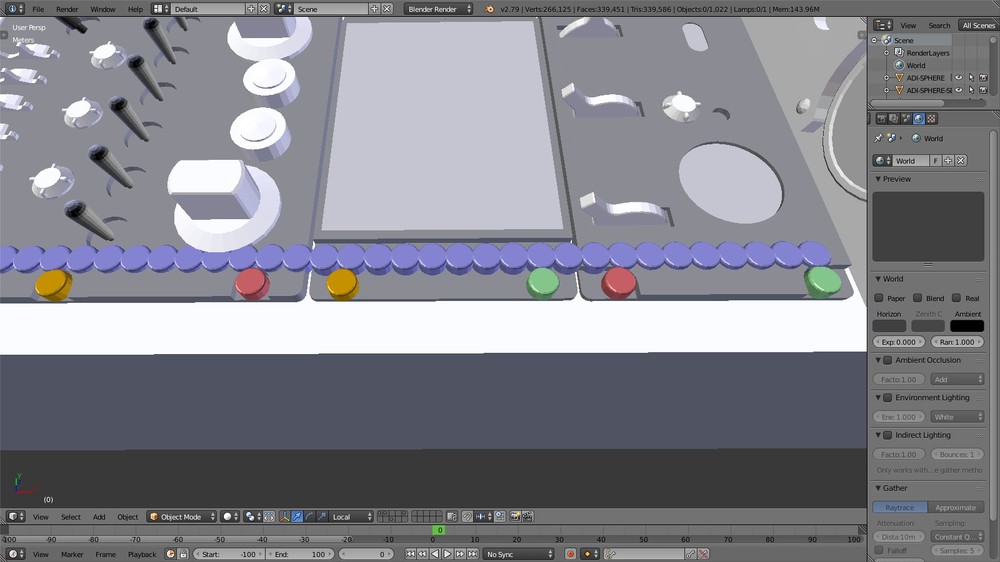Open the Render menu
This screenshot has width=1000, height=562.
pyautogui.click(x=67, y=9)
